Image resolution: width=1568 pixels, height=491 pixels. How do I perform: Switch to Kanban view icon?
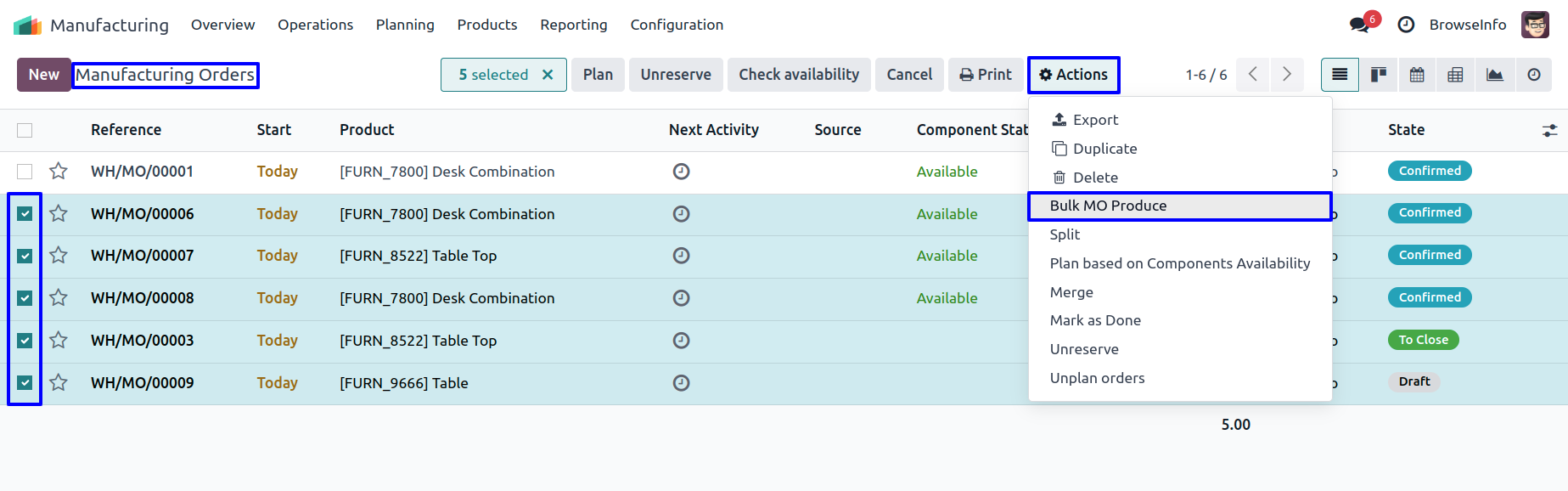[x=1379, y=75]
